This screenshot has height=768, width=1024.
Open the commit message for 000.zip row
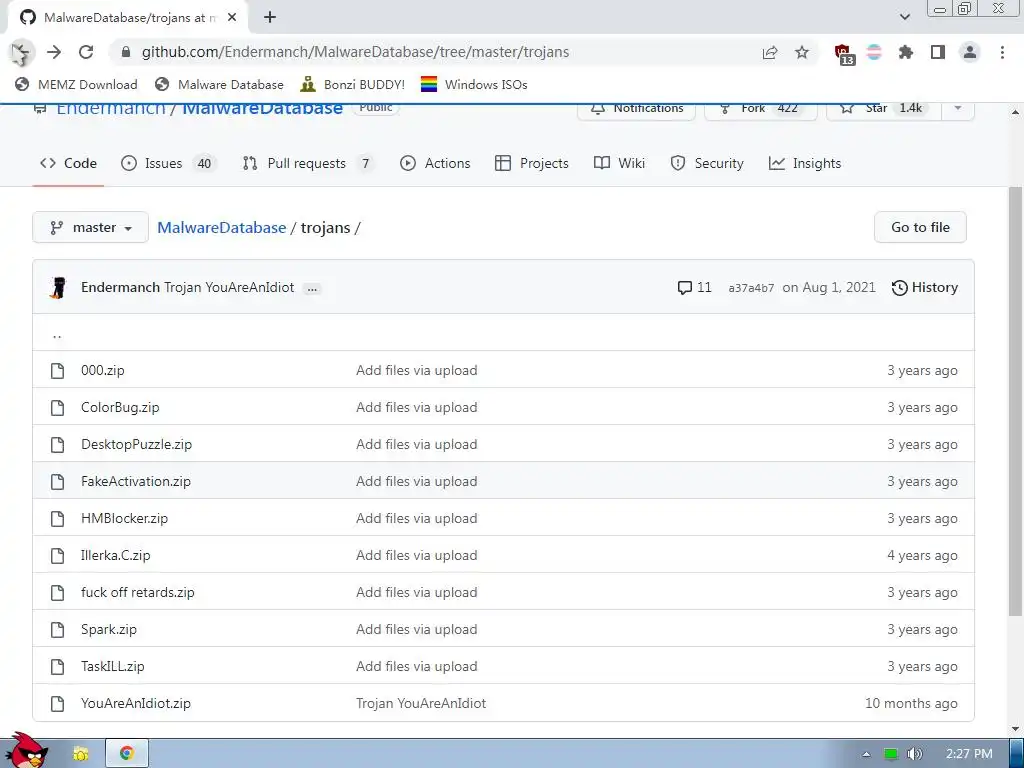click(417, 370)
